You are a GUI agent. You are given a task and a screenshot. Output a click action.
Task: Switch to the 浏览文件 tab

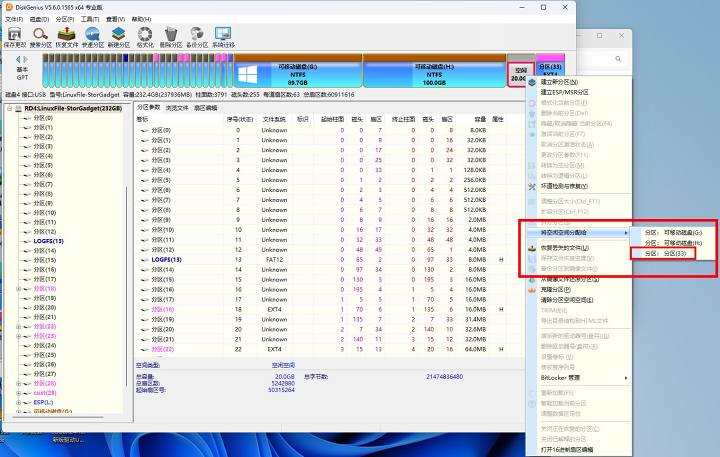coord(177,108)
